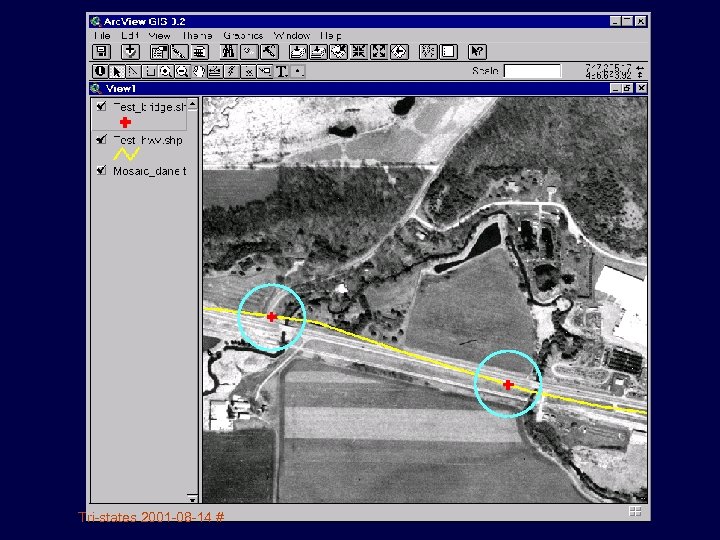Open the File menu

(x=102, y=35)
